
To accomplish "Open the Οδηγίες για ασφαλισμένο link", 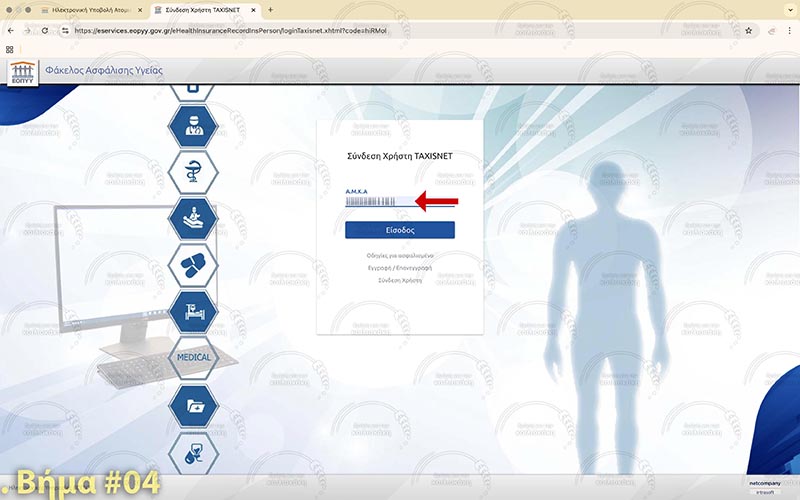I will [x=399, y=256].
